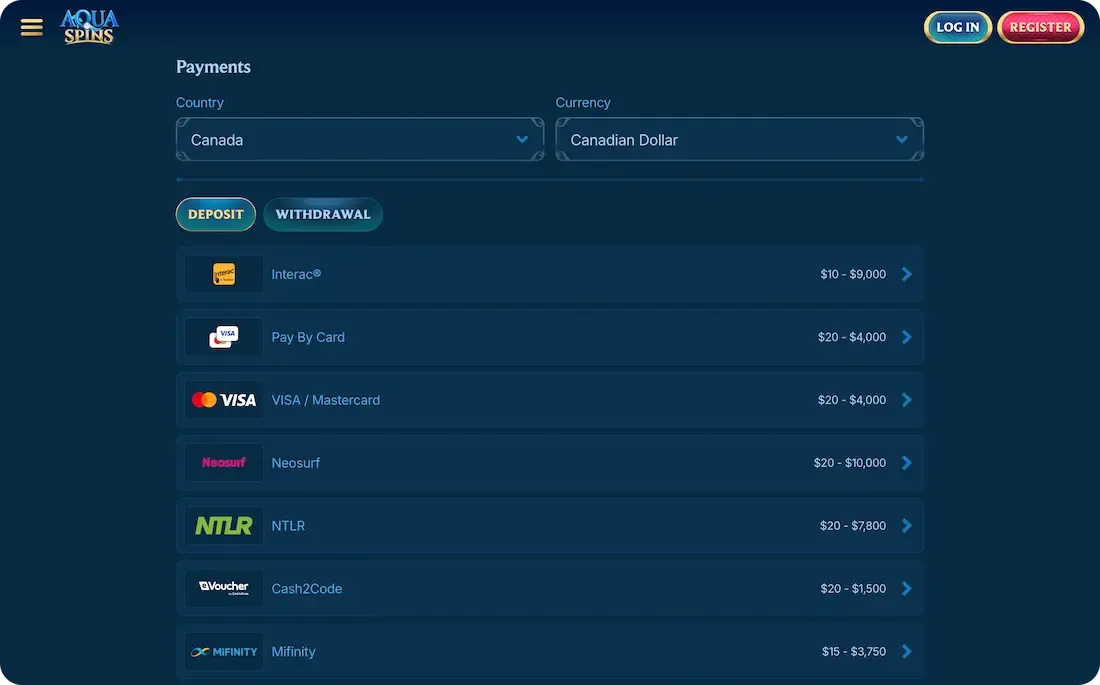Select the Mifinity method name

293,651
